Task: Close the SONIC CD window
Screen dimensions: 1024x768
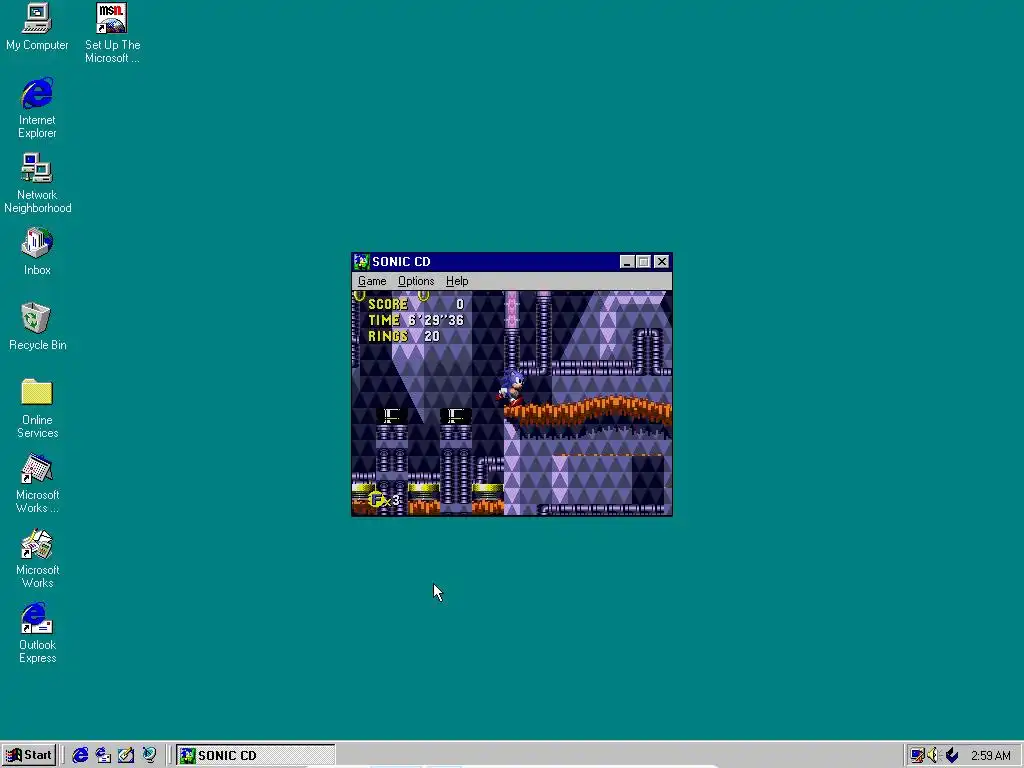Action: [662, 262]
